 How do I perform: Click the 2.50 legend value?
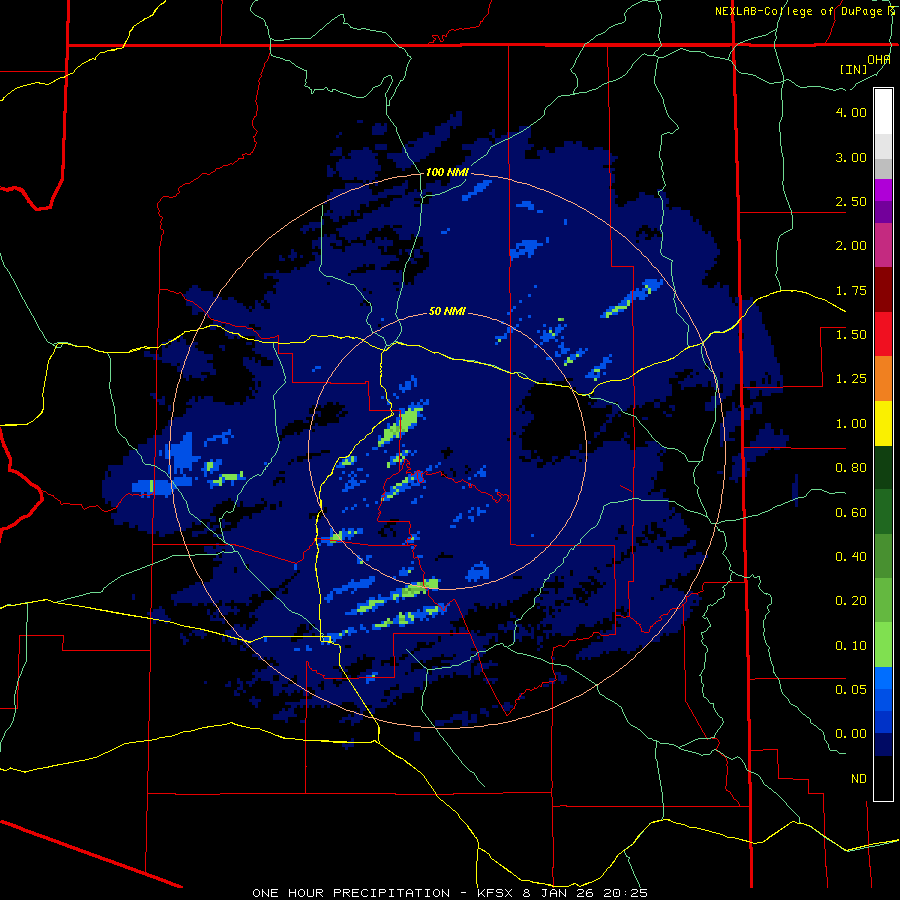tap(851, 201)
